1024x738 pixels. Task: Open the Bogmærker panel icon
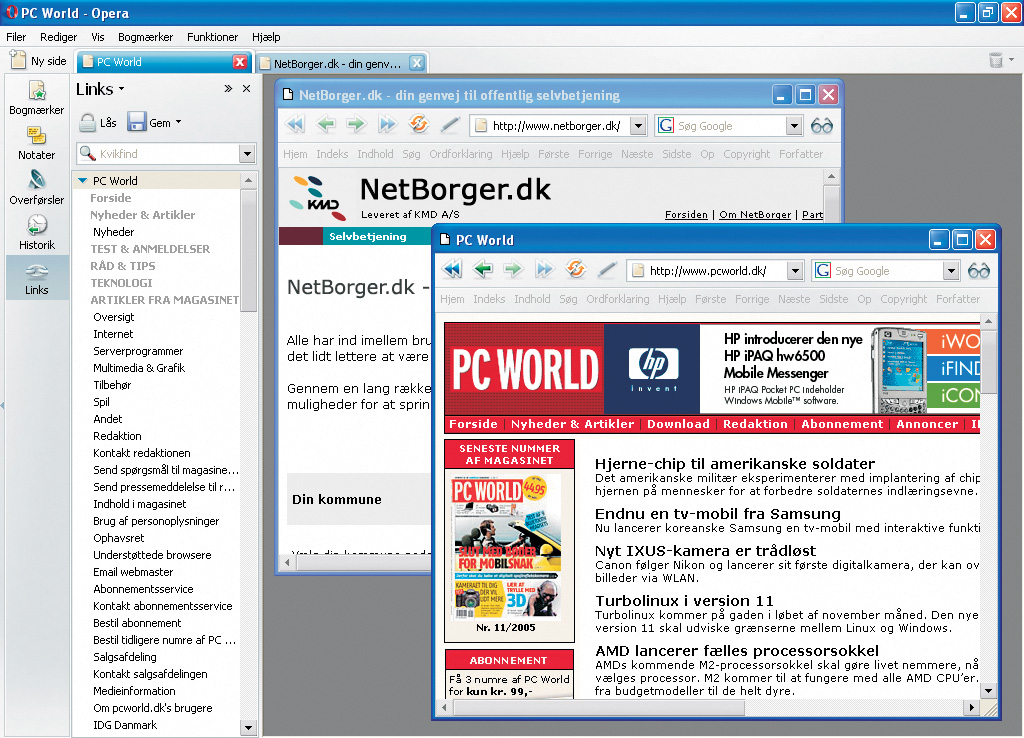click(x=37, y=94)
